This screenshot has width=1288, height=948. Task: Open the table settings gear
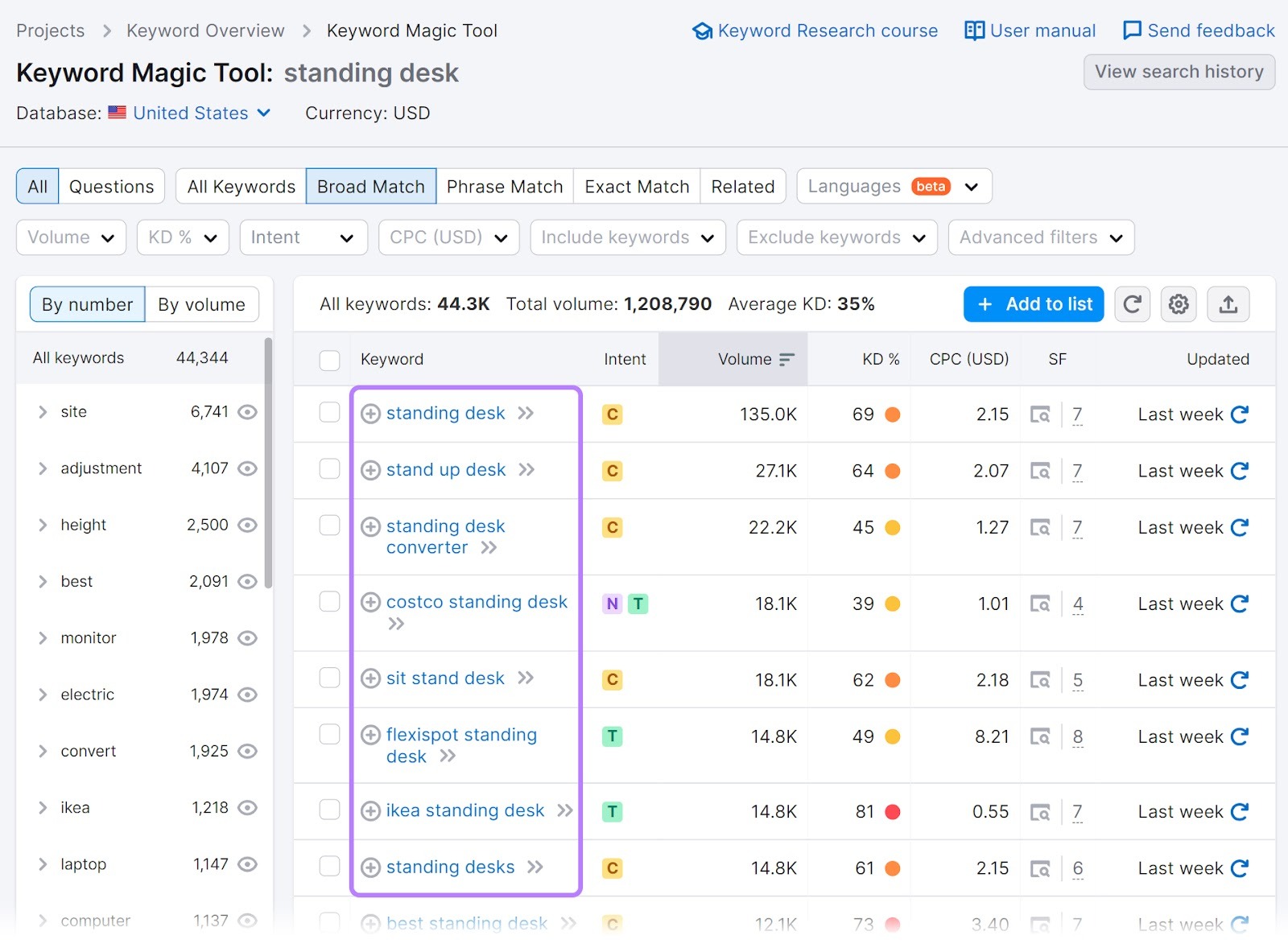click(1178, 304)
